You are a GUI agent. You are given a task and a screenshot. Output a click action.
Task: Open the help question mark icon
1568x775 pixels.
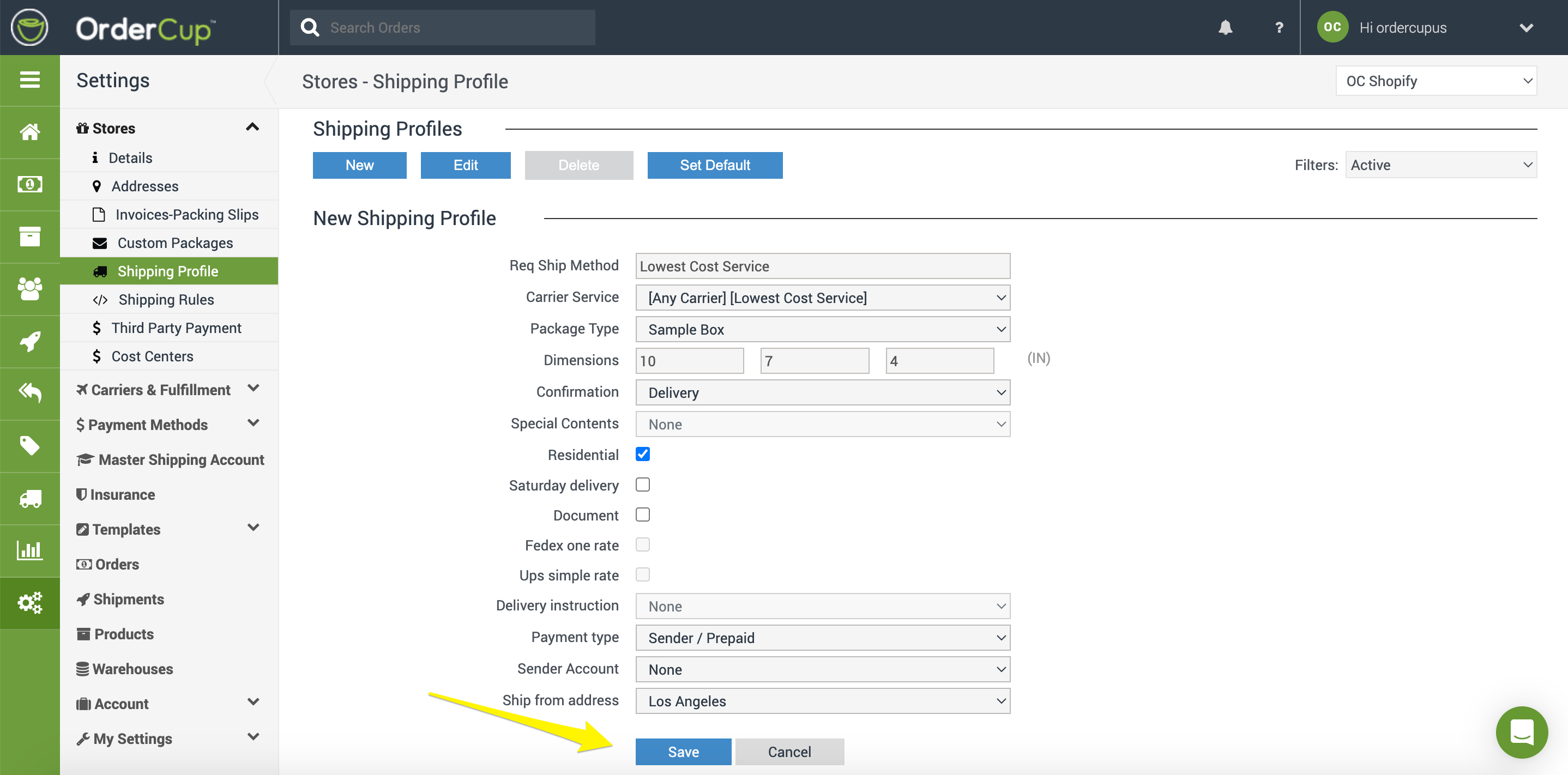coord(1279,27)
